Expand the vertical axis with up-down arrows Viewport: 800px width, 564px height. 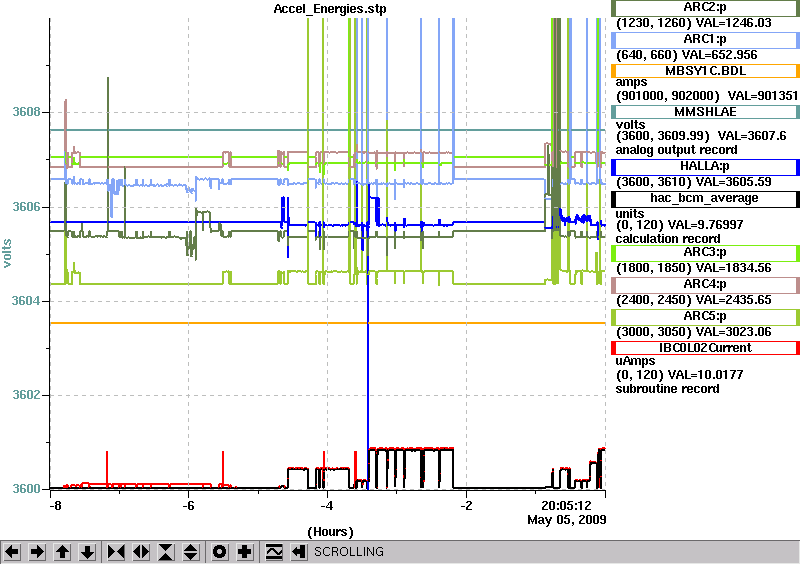(191, 552)
